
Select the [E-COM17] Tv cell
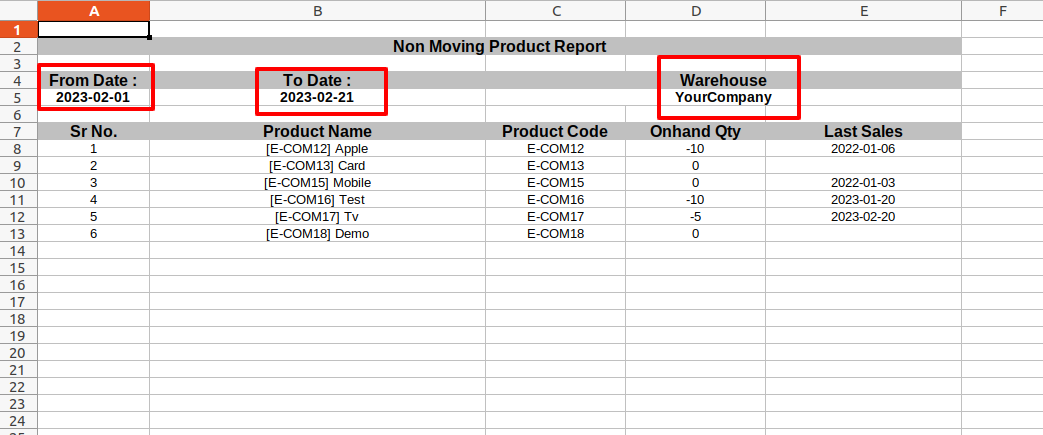point(317,216)
